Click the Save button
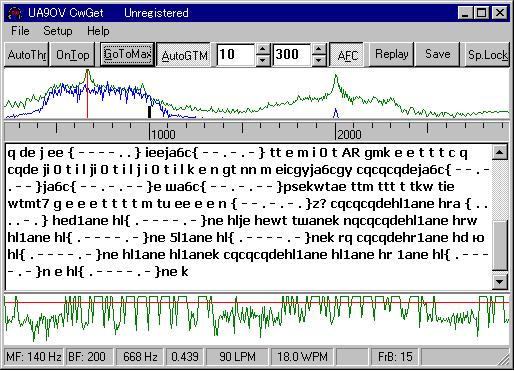Viewport: 514px width, 371px height. (x=437, y=54)
